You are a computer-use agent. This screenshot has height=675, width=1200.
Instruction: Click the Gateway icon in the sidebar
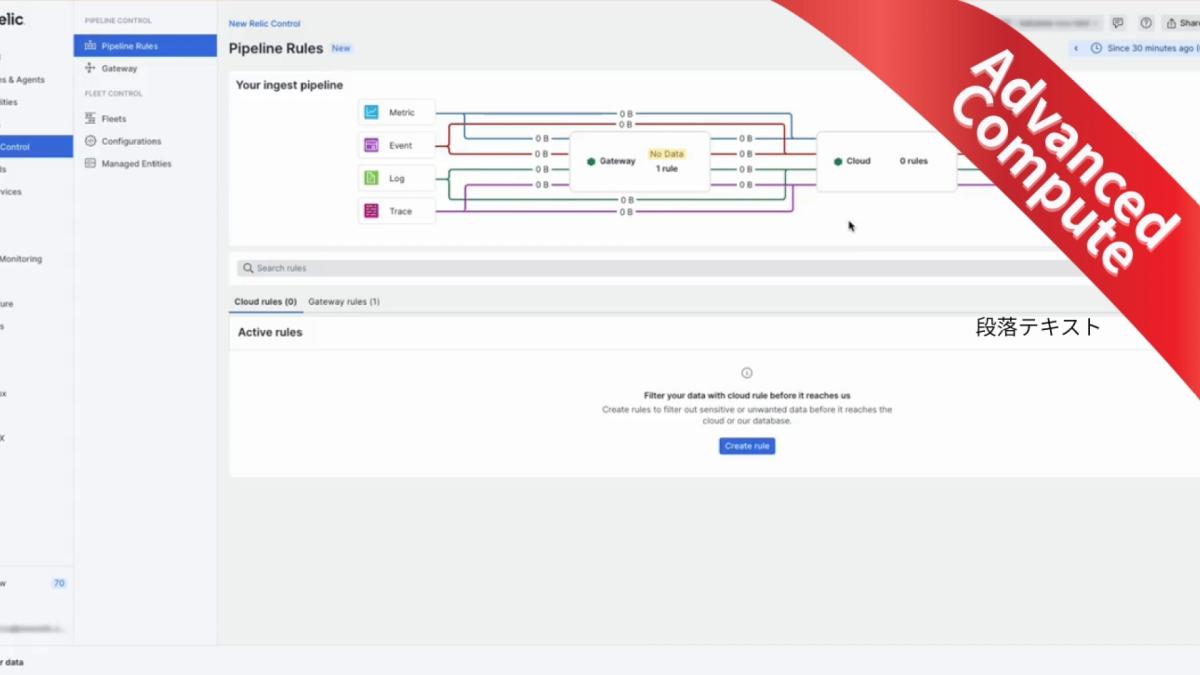[91, 69]
